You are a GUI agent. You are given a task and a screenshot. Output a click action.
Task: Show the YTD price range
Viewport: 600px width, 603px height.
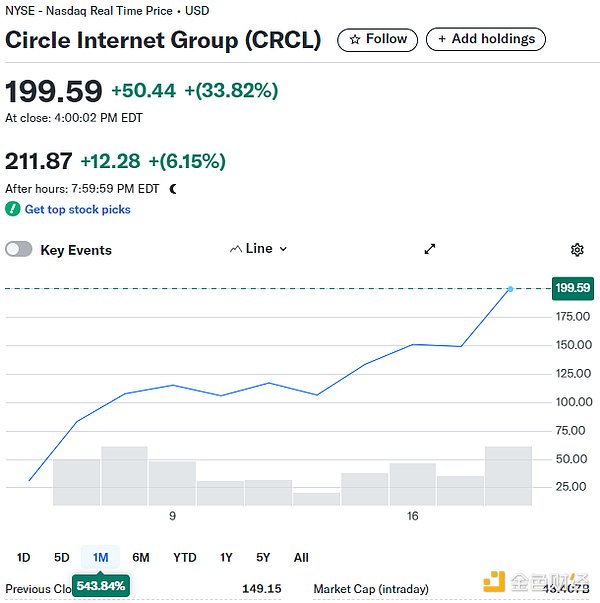[184, 557]
